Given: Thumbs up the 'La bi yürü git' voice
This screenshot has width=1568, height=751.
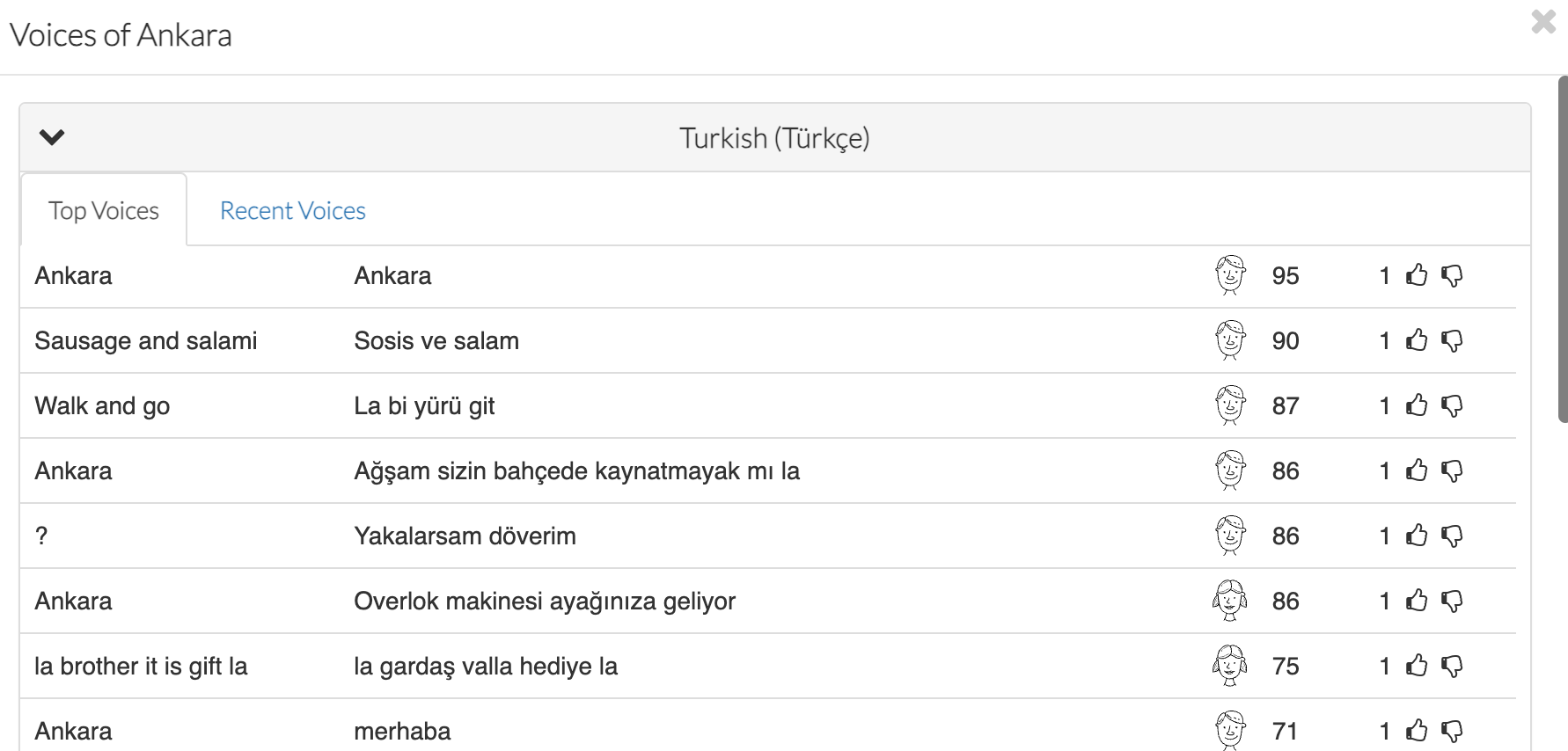Looking at the screenshot, I should [1417, 405].
